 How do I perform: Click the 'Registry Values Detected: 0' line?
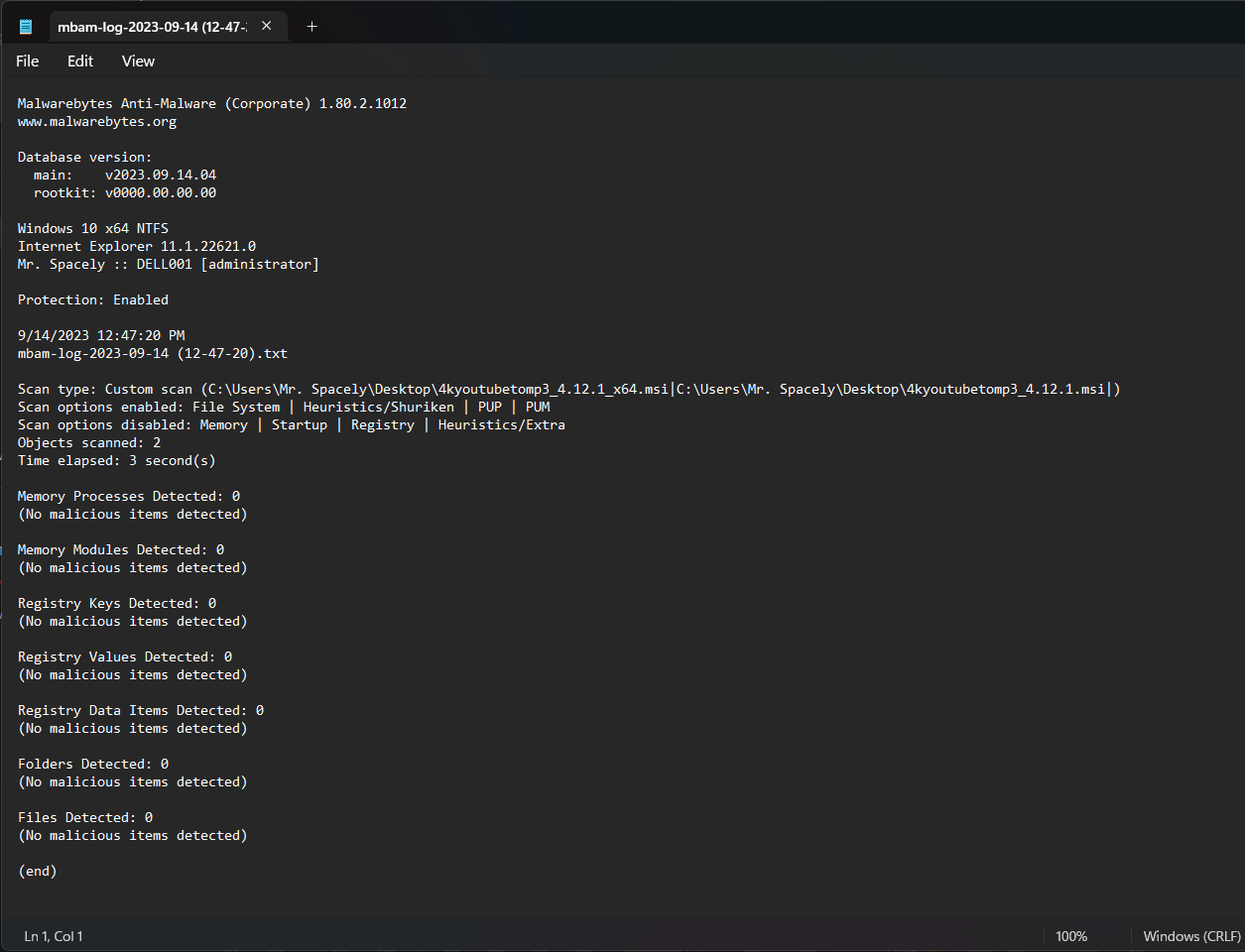[125, 656]
